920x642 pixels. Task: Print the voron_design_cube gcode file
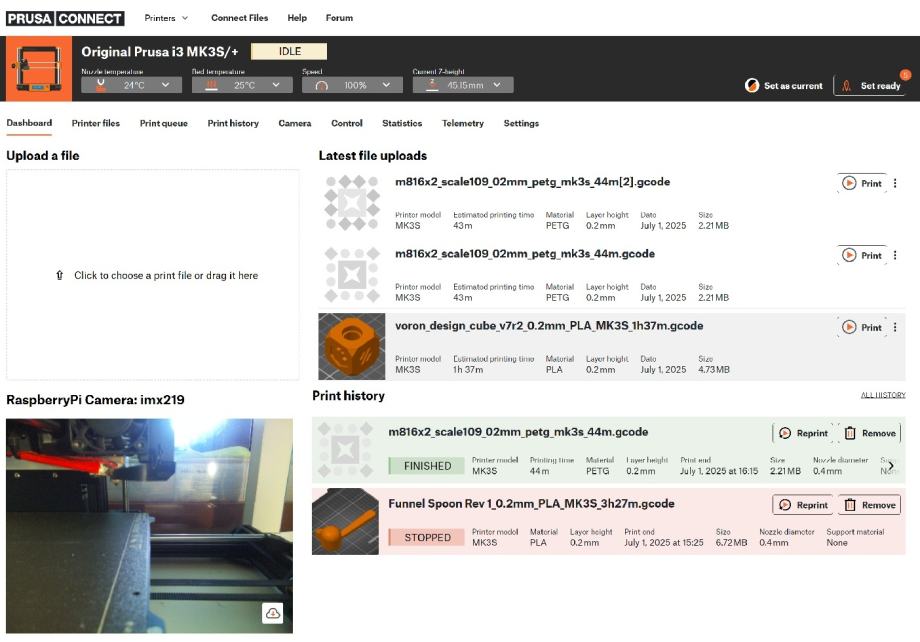[x=862, y=327]
